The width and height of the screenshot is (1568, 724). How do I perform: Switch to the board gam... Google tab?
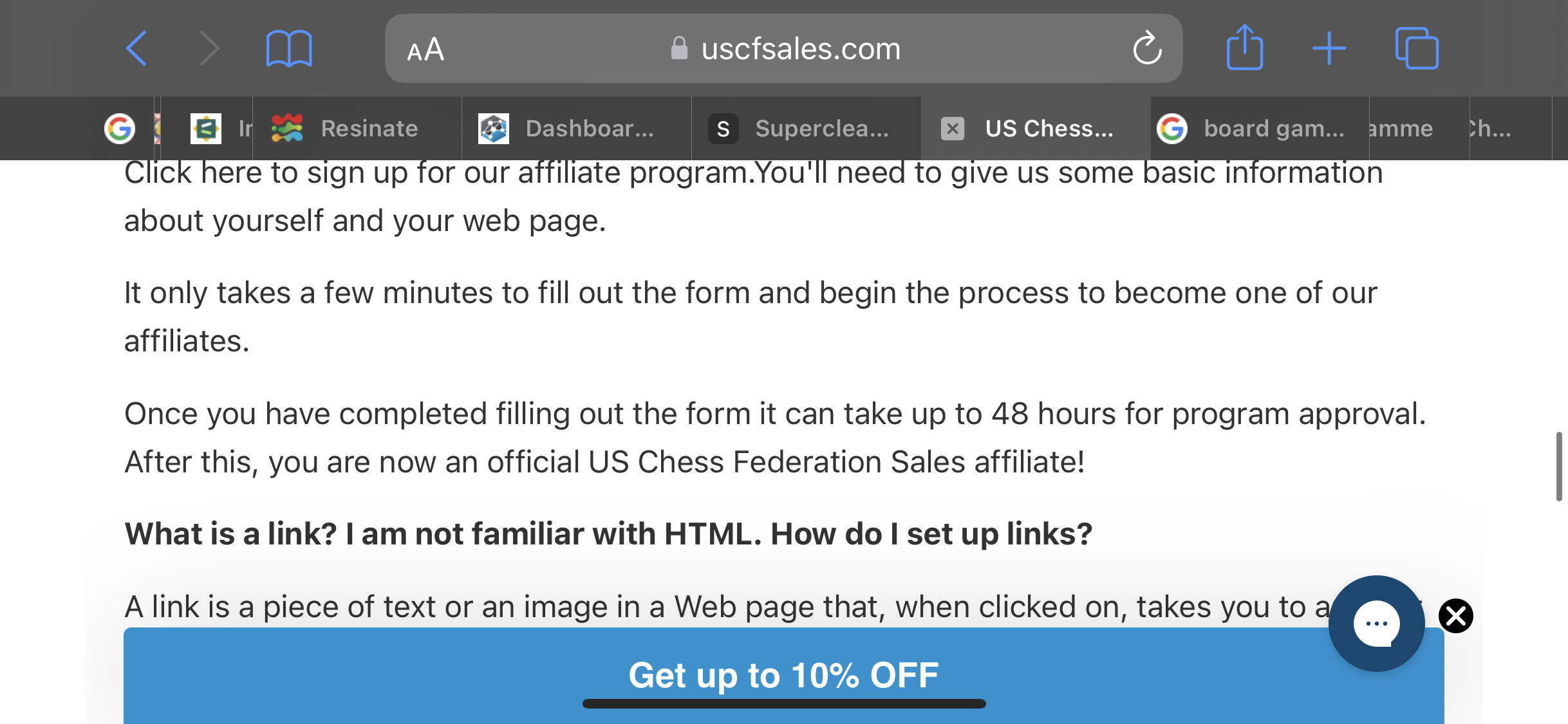pos(1260,128)
